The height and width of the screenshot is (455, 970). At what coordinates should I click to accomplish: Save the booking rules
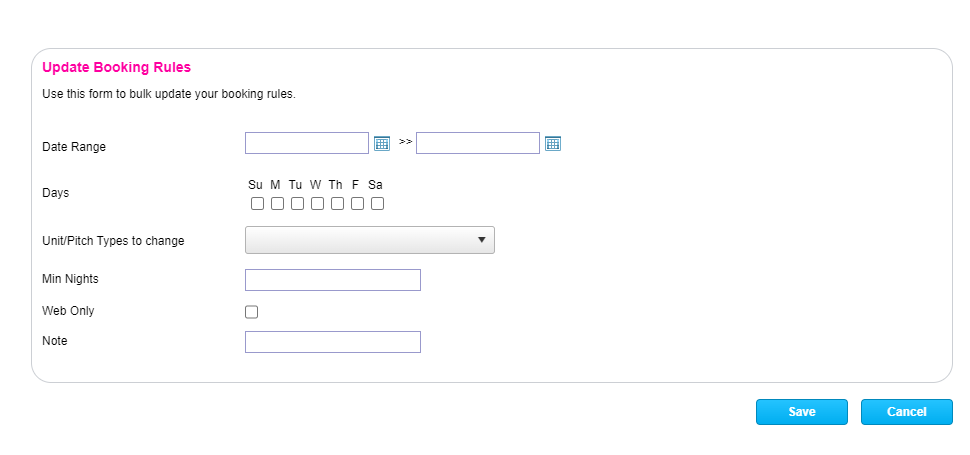point(802,412)
